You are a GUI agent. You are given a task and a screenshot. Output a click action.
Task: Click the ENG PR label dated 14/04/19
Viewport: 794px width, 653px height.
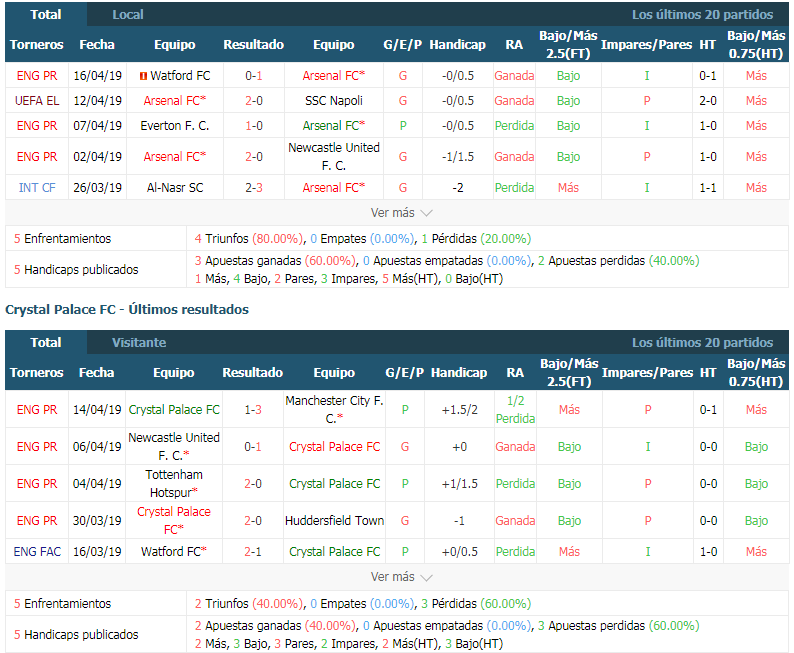tap(36, 409)
